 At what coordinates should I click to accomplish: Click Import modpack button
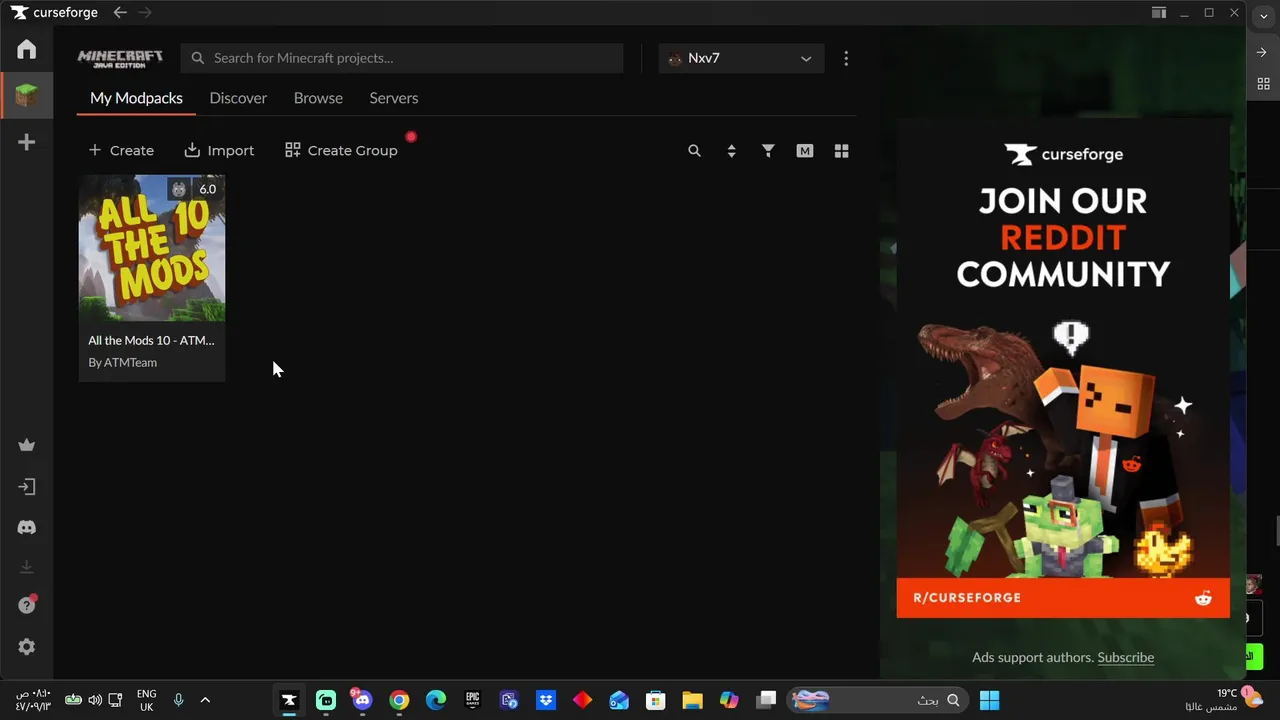[x=219, y=150]
